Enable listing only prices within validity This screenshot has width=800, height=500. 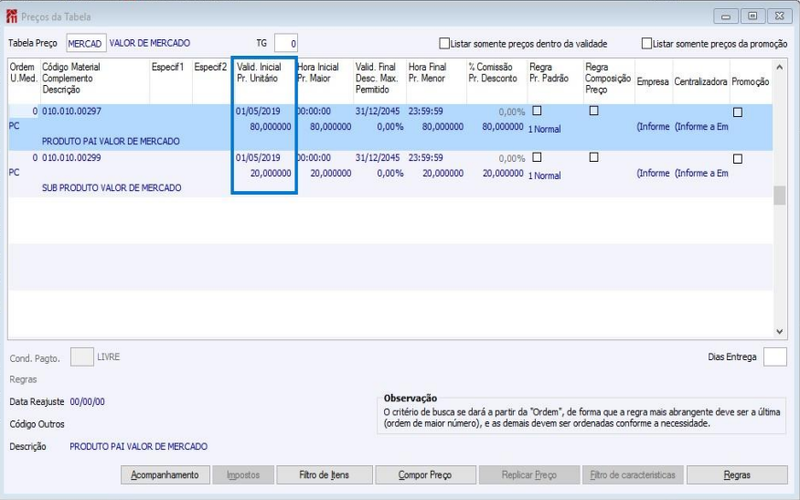(x=444, y=43)
